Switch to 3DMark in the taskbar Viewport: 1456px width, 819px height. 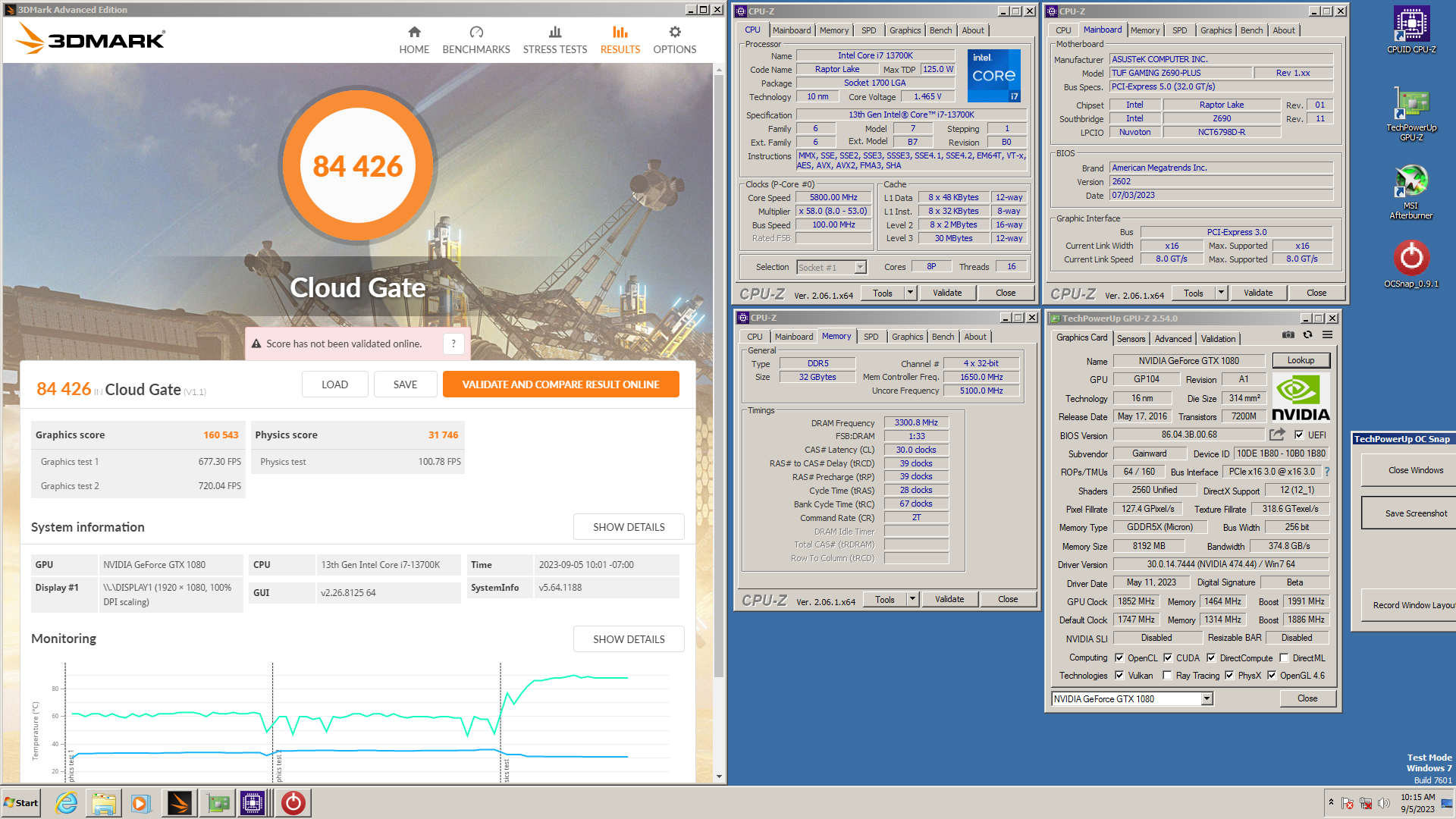180,803
